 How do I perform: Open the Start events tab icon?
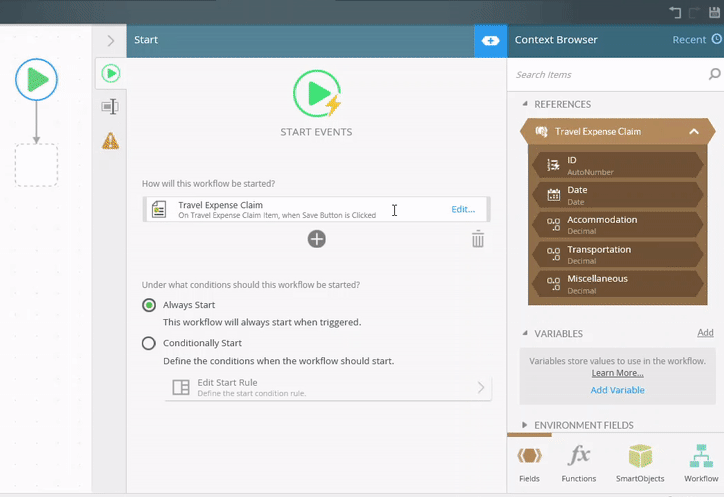click(110, 73)
